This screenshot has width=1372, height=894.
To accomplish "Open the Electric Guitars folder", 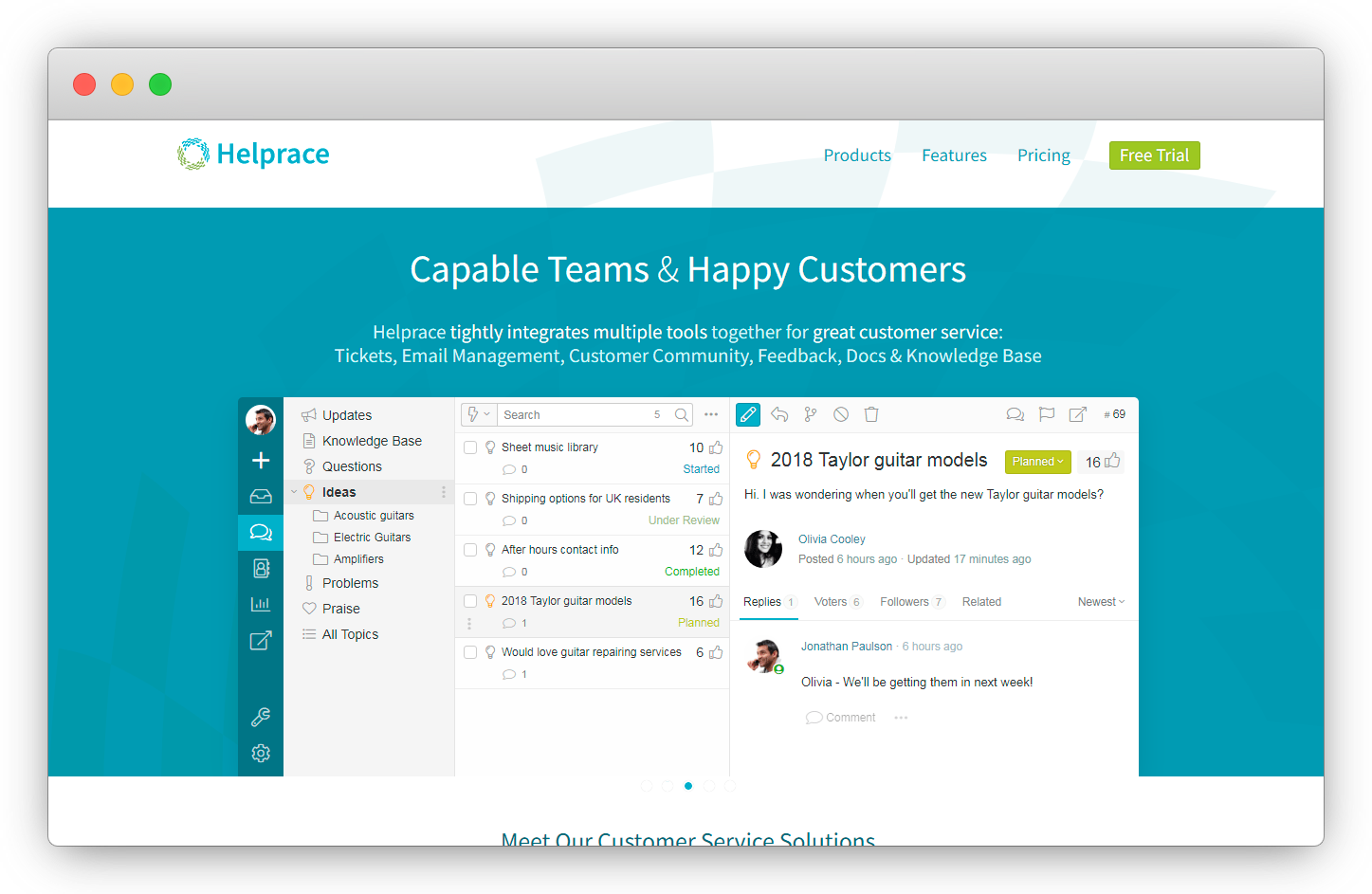I will click(x=372, y=538).
